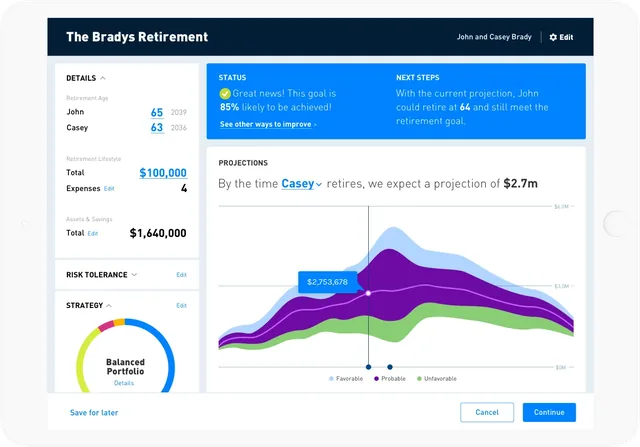The height and width of the screenshot is (447, 640).
Task: Click the 2039 year beside John
Action: (179, 113)
